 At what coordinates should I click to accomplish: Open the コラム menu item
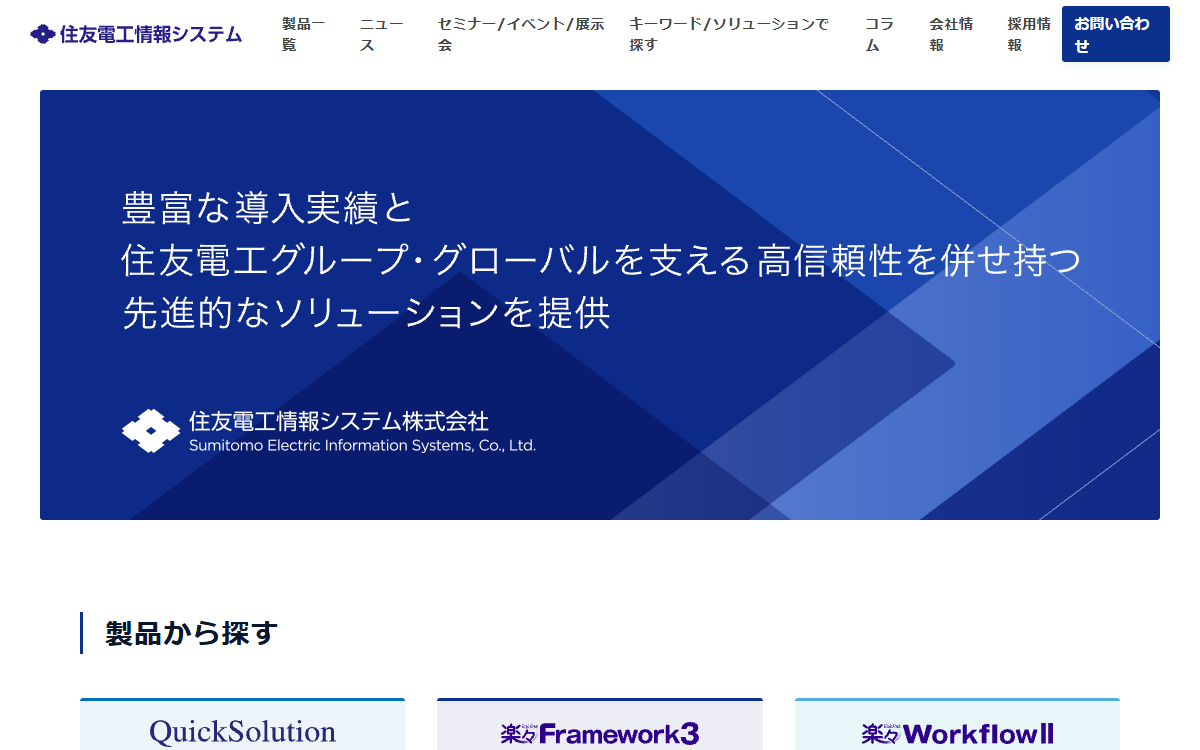point(880,34)
